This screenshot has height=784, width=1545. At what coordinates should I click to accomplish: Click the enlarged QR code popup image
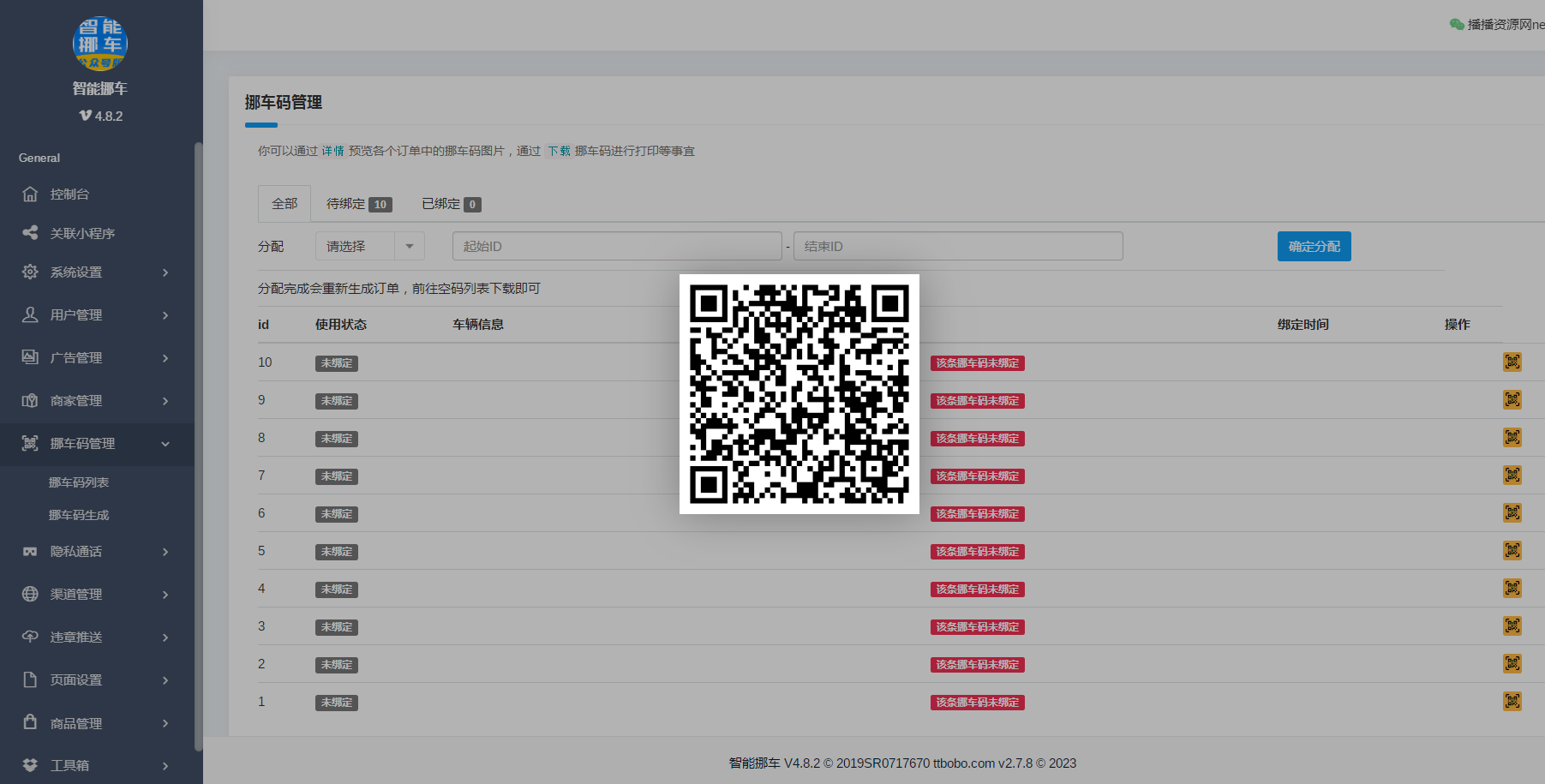coord(799,394)
